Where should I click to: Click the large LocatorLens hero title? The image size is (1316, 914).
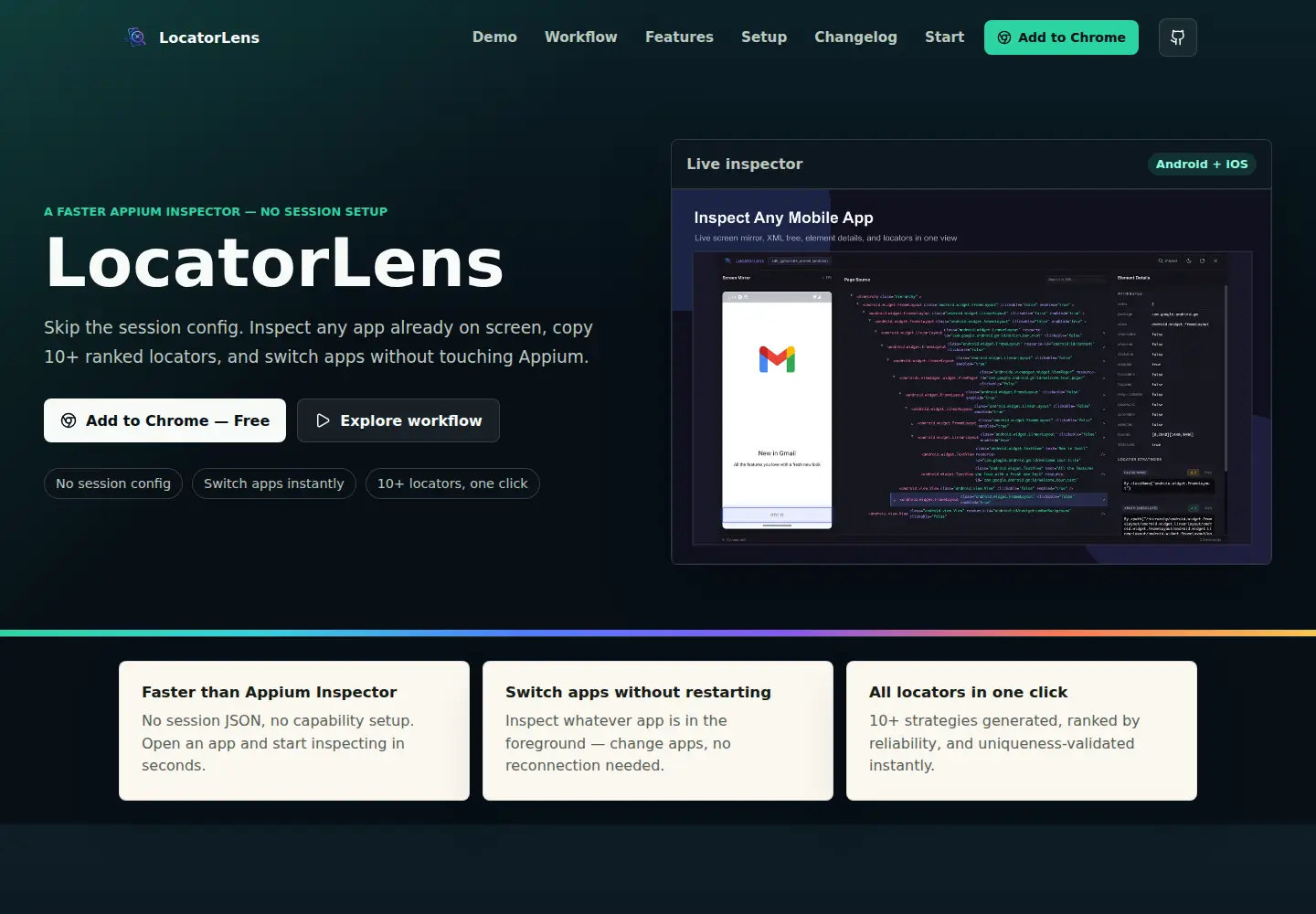274,262
